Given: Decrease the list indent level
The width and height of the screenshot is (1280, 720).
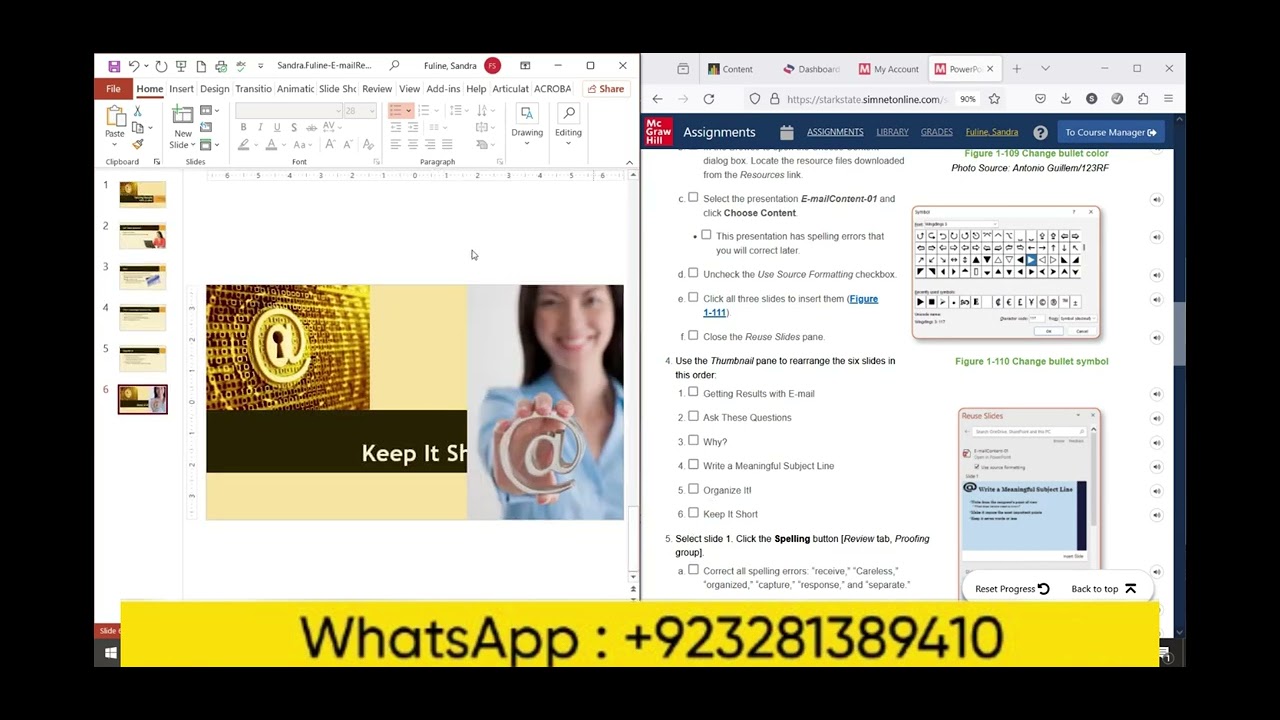Looking at the screenshot, I should click(x=397, y=128).
